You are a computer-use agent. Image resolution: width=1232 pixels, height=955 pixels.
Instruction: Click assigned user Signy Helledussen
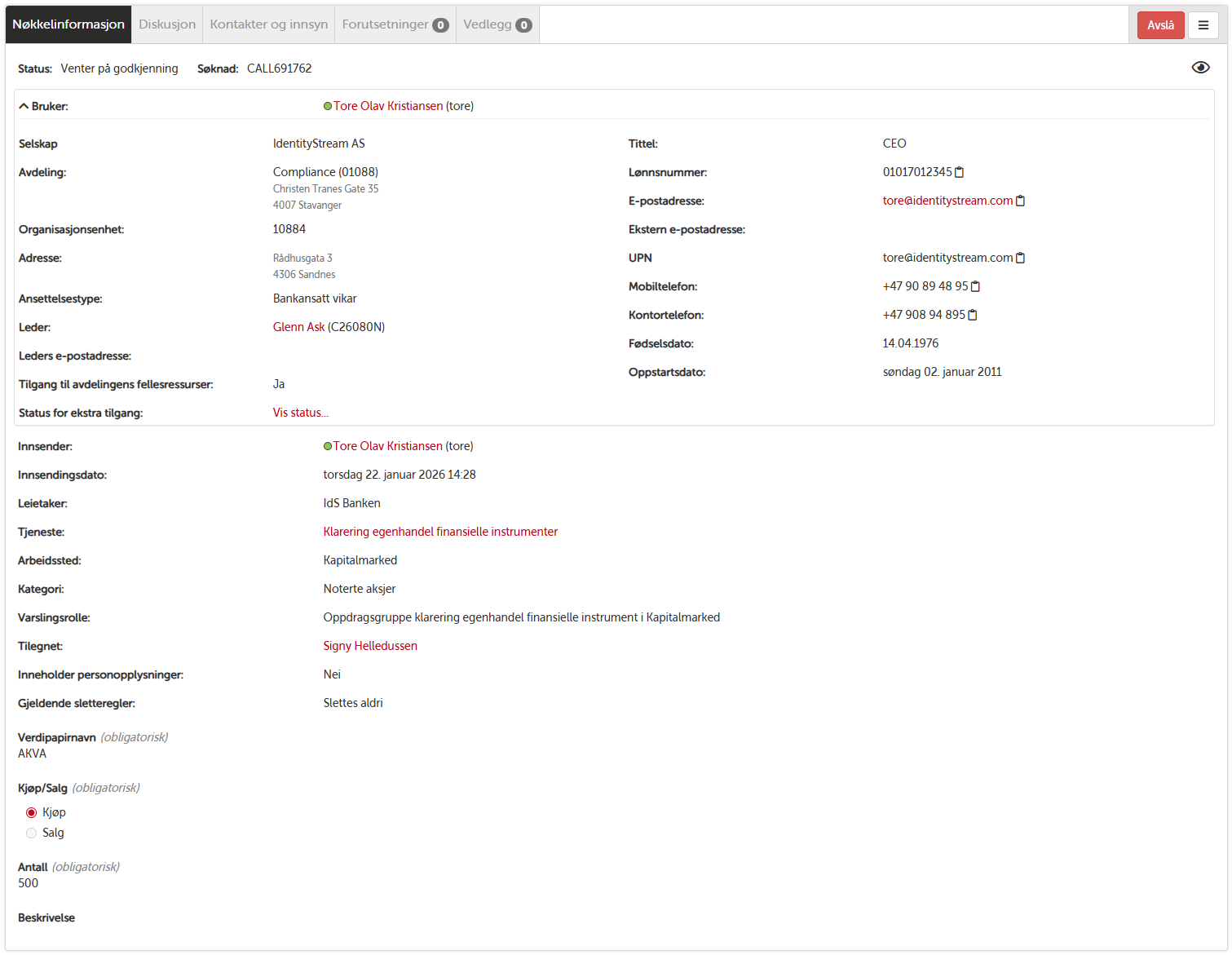[370, 646]
